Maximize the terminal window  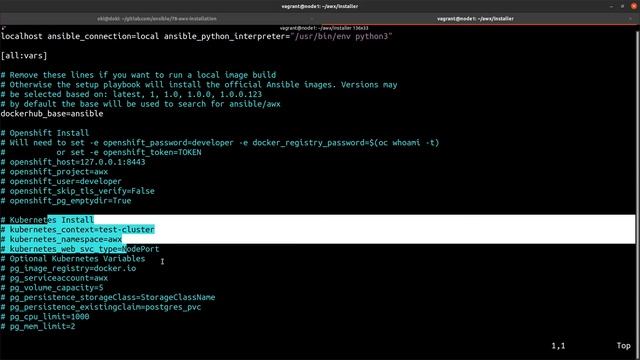[622, 6]
